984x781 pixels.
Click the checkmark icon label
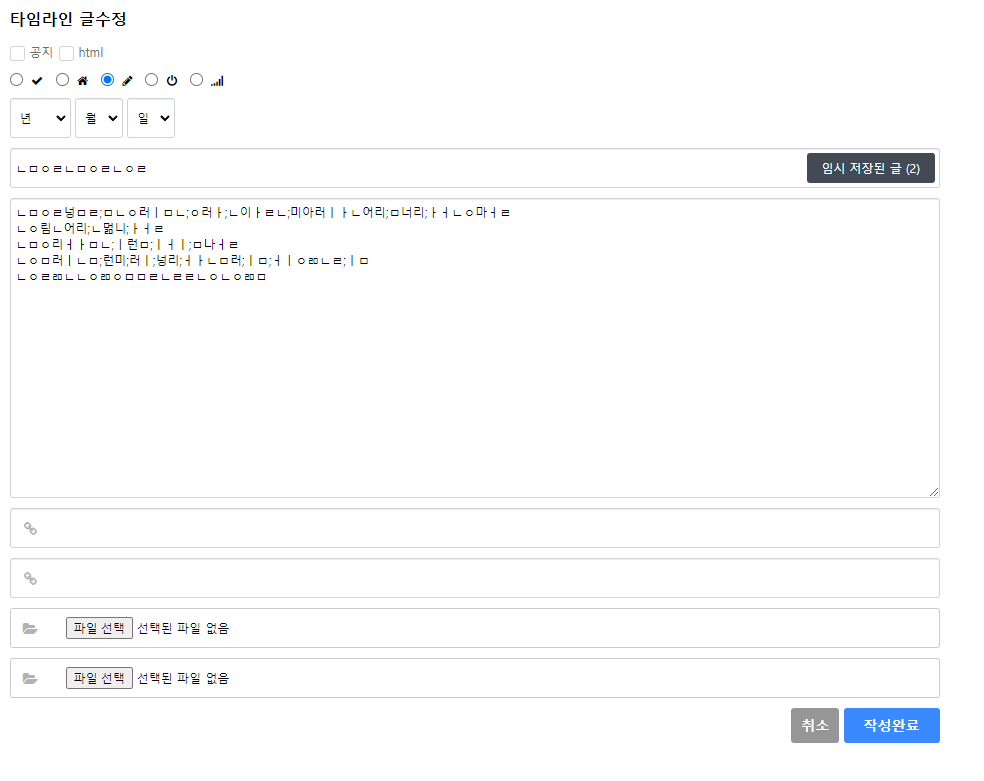[38, 80]
